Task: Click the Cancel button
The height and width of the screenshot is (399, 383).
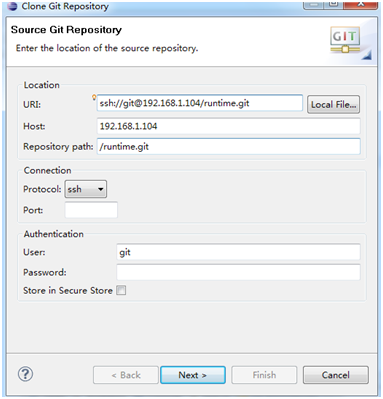Action: tap(336, 375)
